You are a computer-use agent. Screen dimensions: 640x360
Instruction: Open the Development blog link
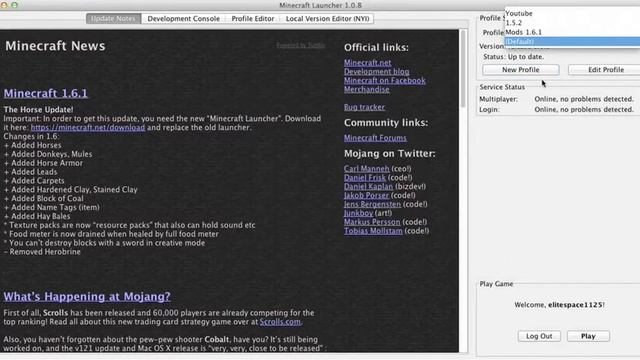376,72
